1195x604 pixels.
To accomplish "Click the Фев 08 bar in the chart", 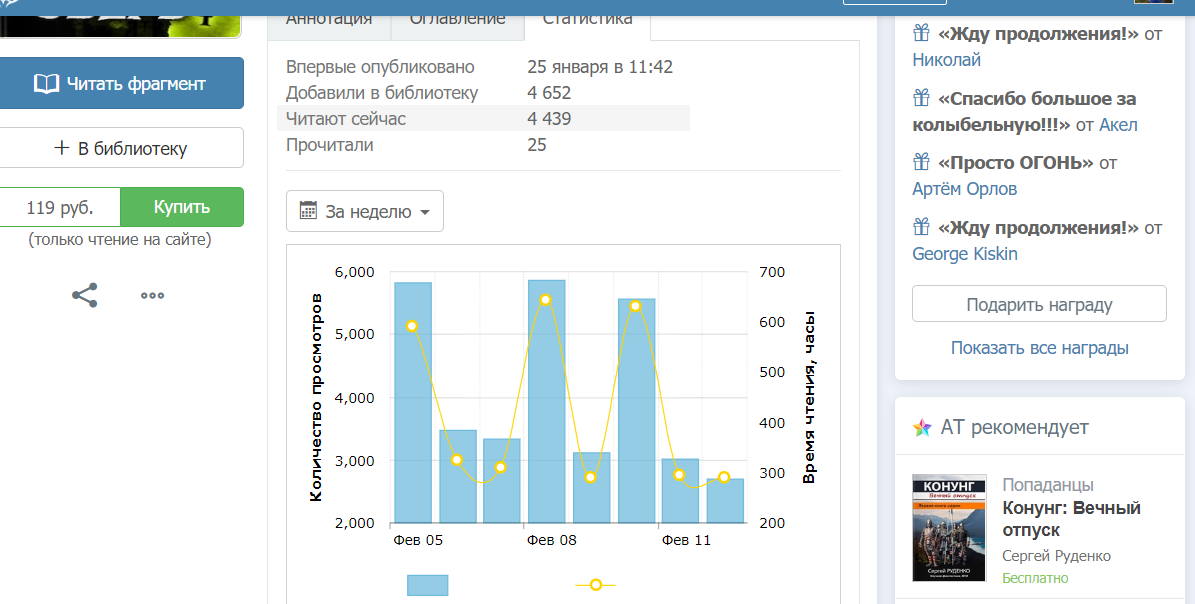I will [x=546, y=400].
